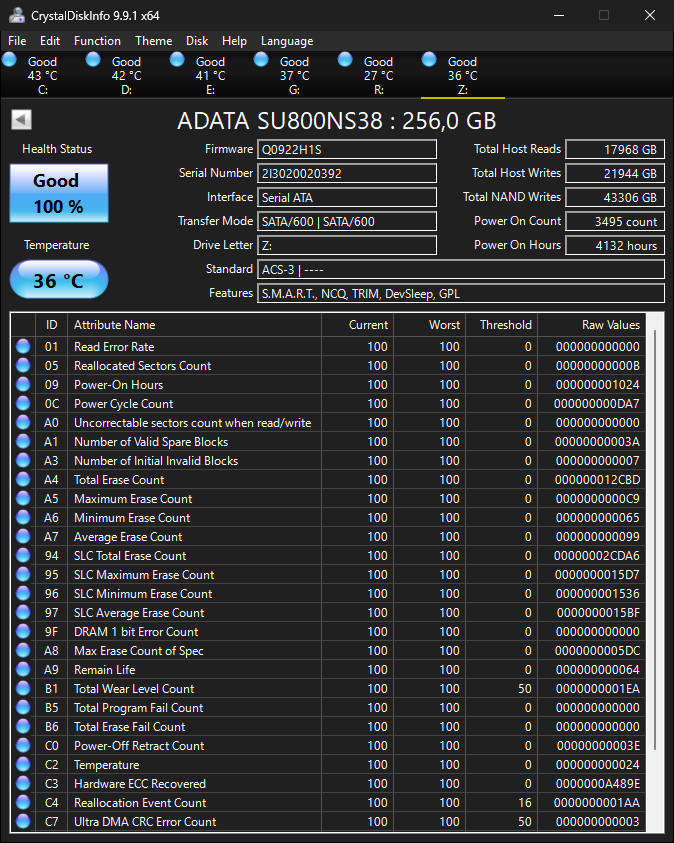The width and height of the screenshot is (674, 843).
Task: Click Total Host Reads value 17968 GB
Action: 615,149
